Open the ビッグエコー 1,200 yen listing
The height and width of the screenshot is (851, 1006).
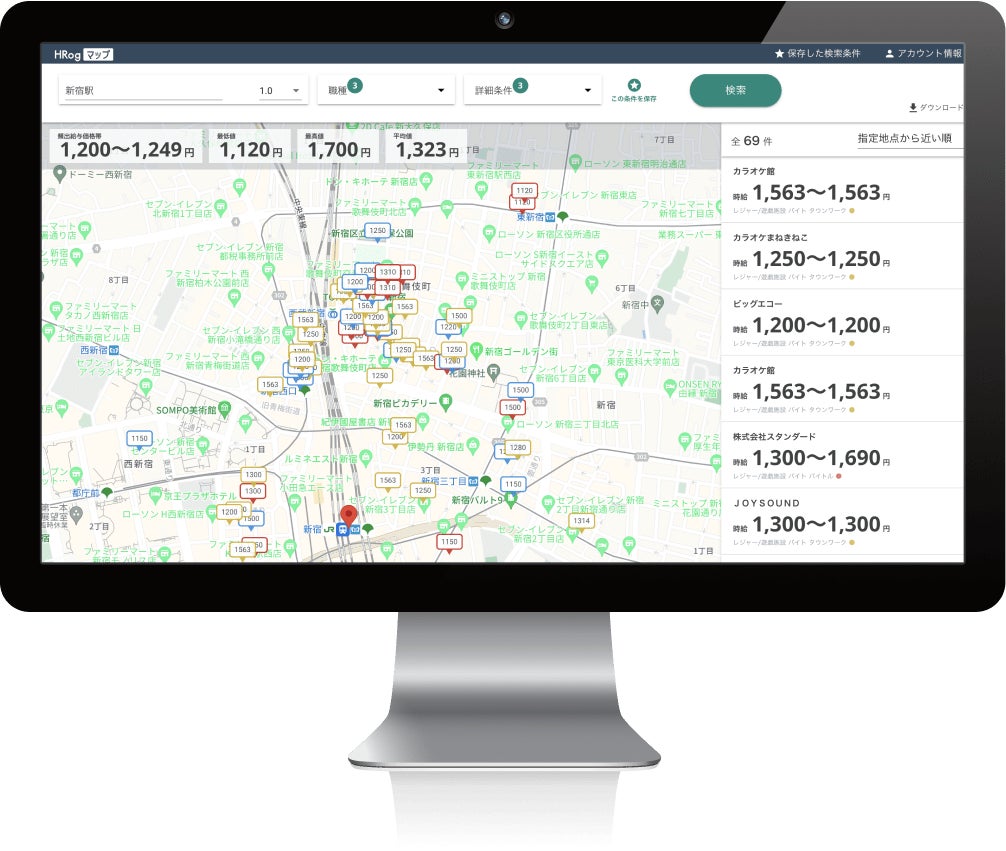[842, 322]
